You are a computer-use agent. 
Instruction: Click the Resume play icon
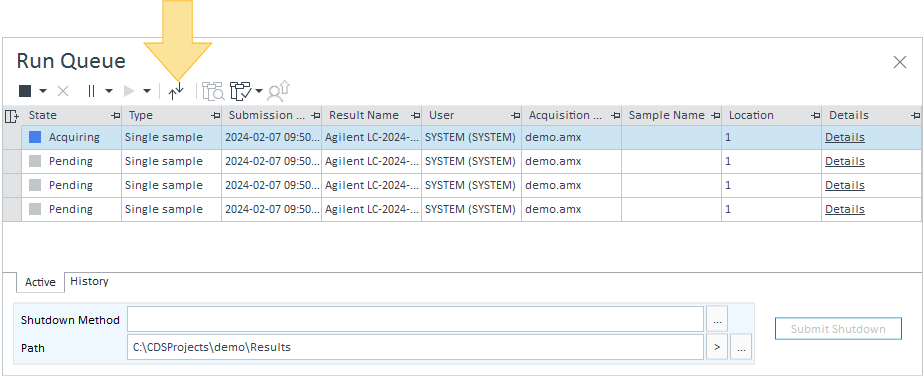point(129,91)
